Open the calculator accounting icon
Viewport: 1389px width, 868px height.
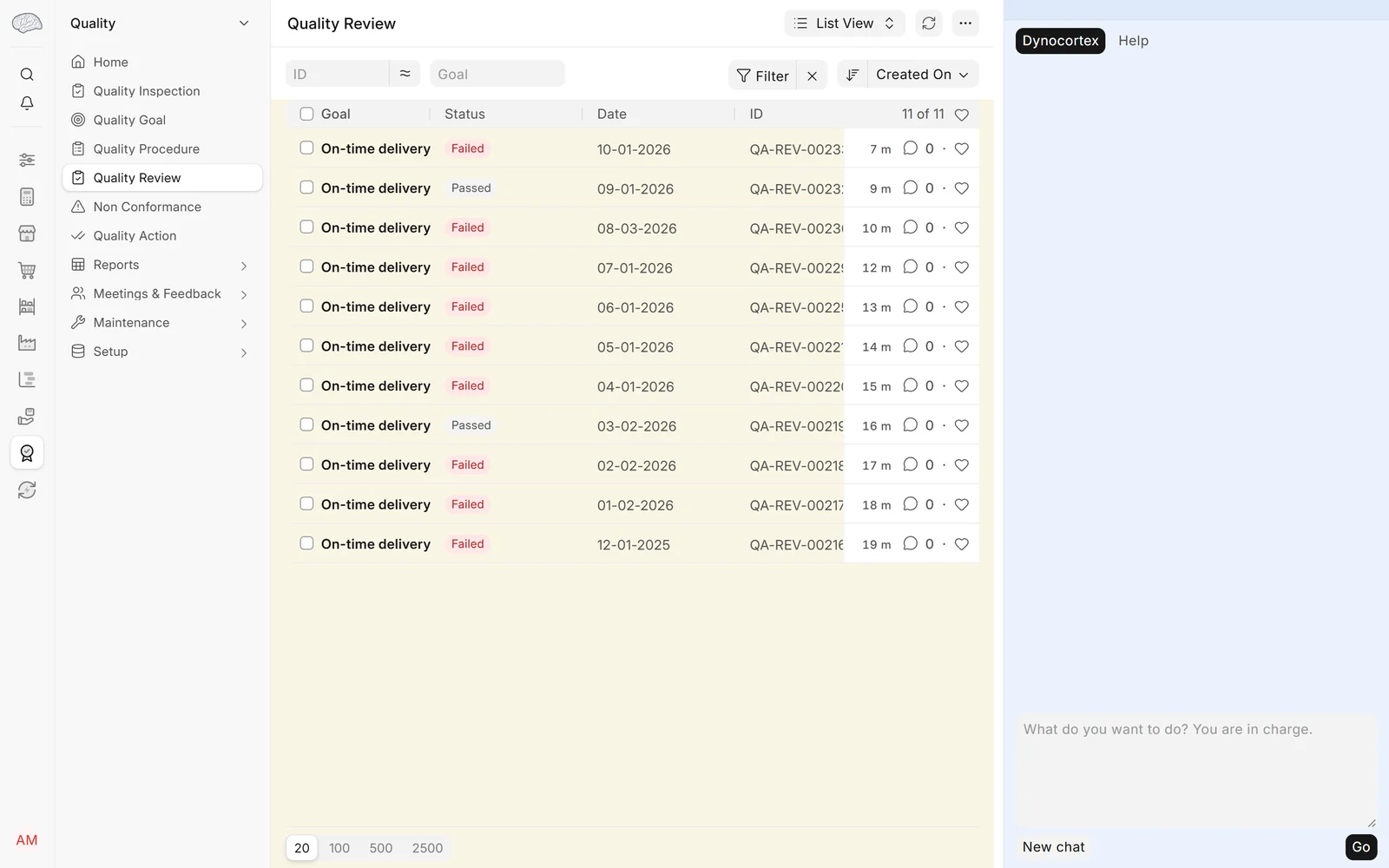pos(27,197)
